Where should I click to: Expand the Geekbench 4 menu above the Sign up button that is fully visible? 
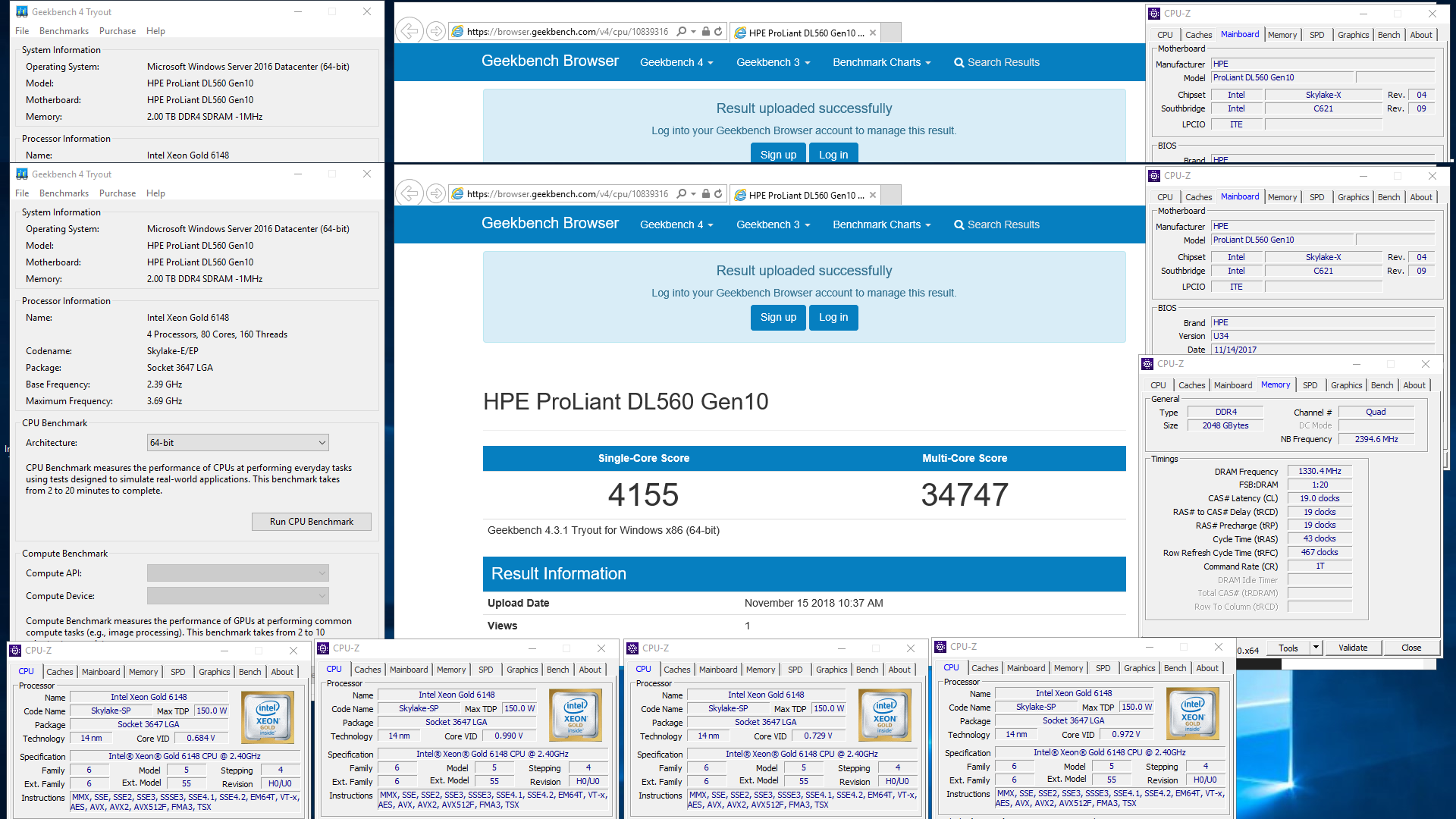(x=676, y=224)
